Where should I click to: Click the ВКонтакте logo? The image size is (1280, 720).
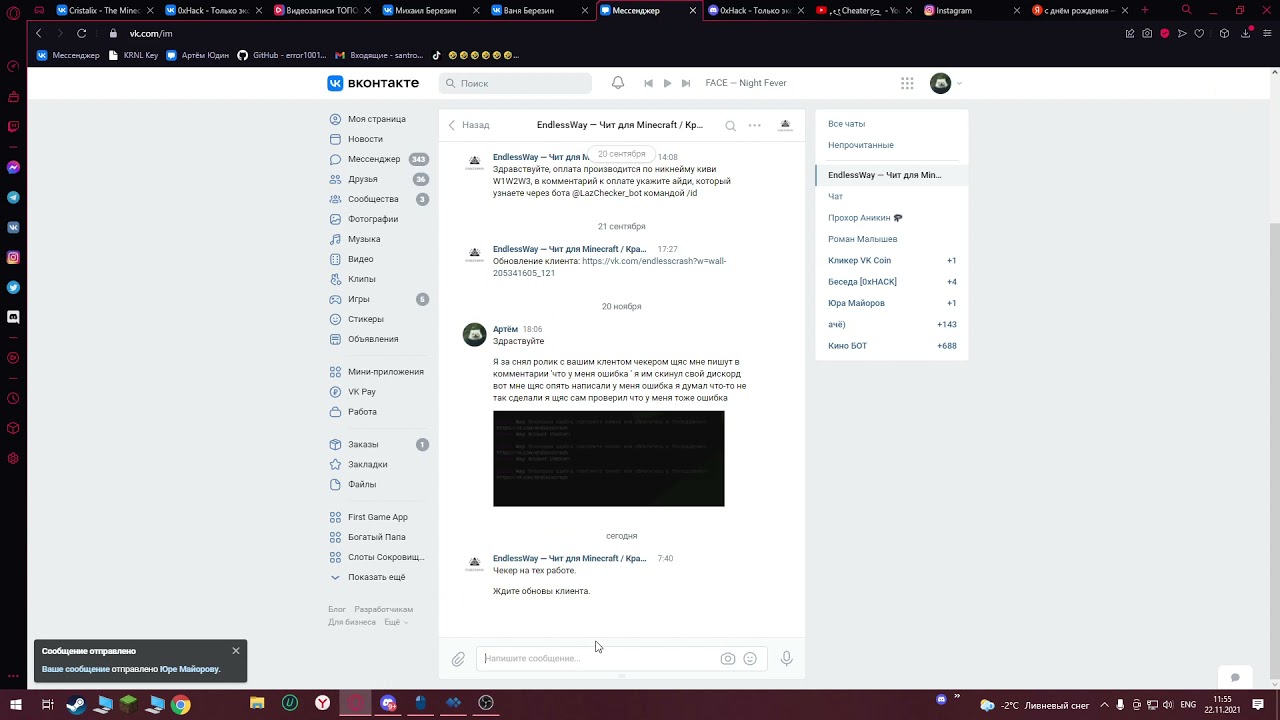(x=373, y=83)
